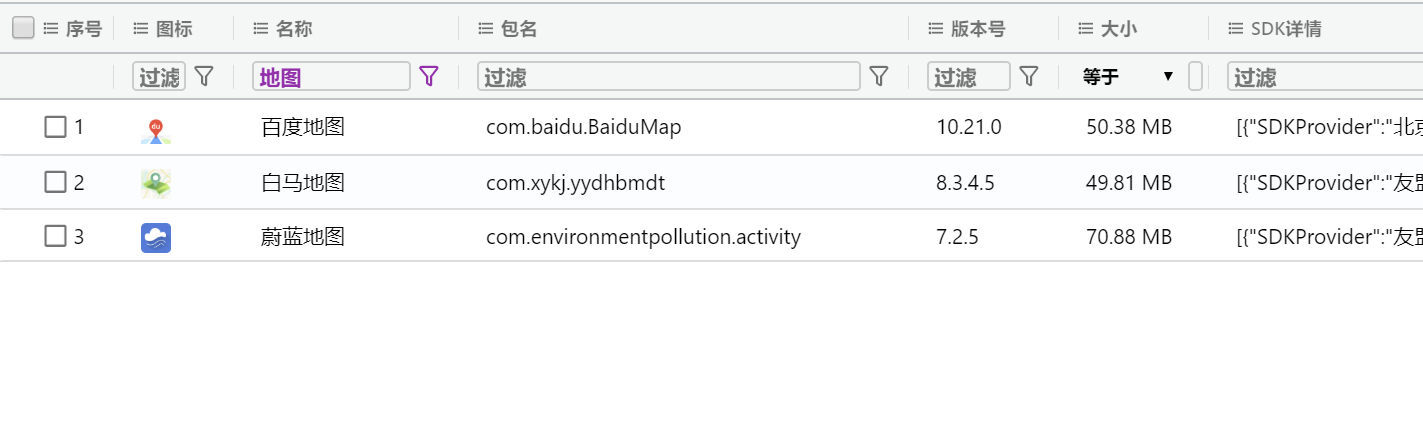Check the box for row 3
Image resolution: width=1423 pixels, height=430 pixels.
(56, 236)
